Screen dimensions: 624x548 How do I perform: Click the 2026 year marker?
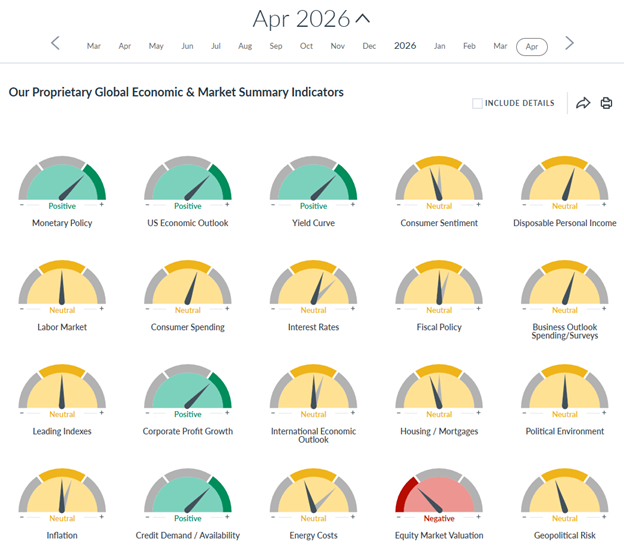tap(405, 46)
